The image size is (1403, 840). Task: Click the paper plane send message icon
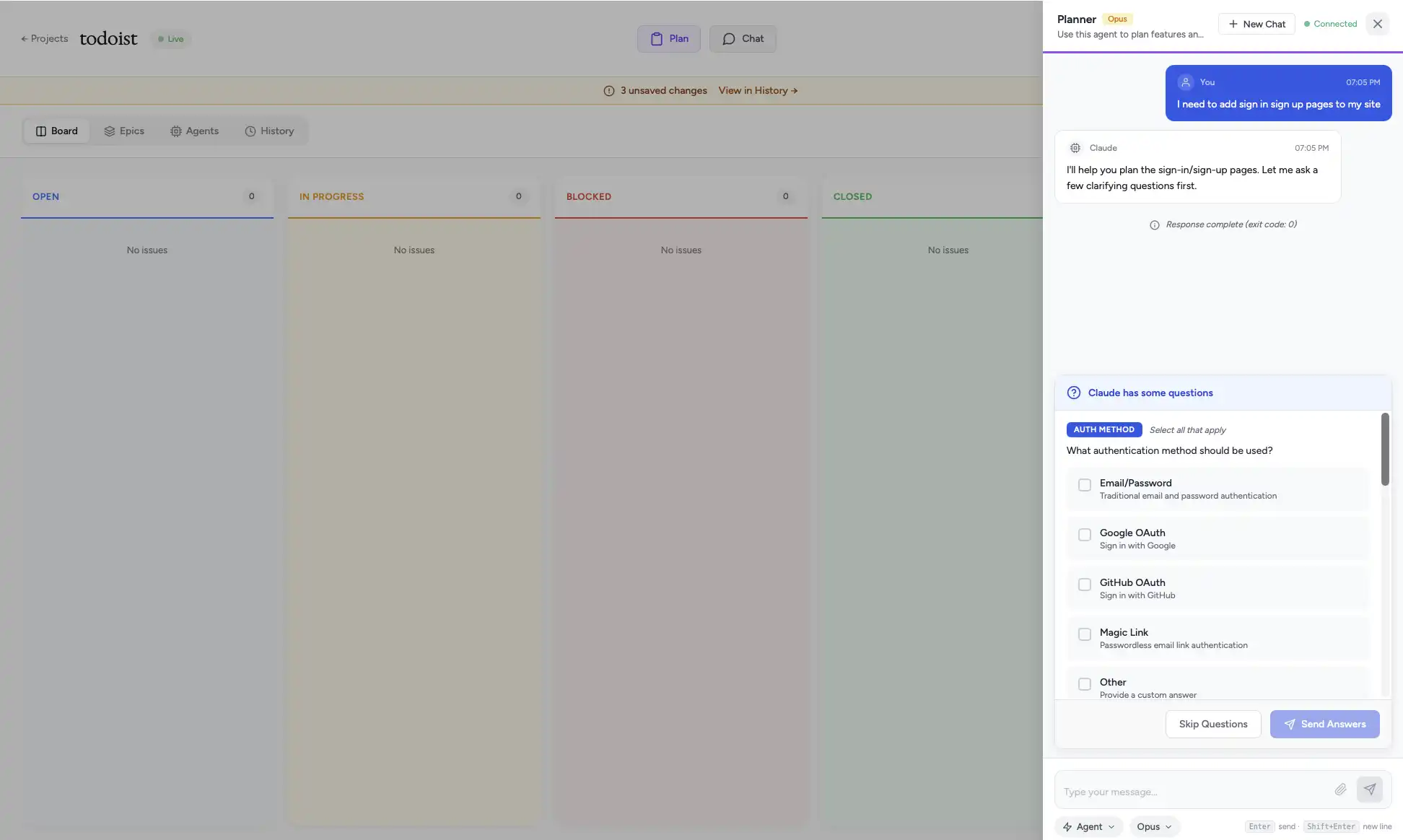[x=1369, y=789]
